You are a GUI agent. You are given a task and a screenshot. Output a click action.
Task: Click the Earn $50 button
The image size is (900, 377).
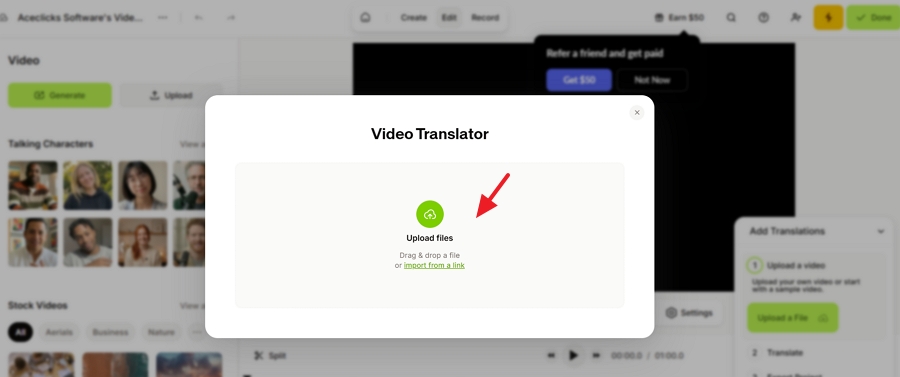point(679,17)
